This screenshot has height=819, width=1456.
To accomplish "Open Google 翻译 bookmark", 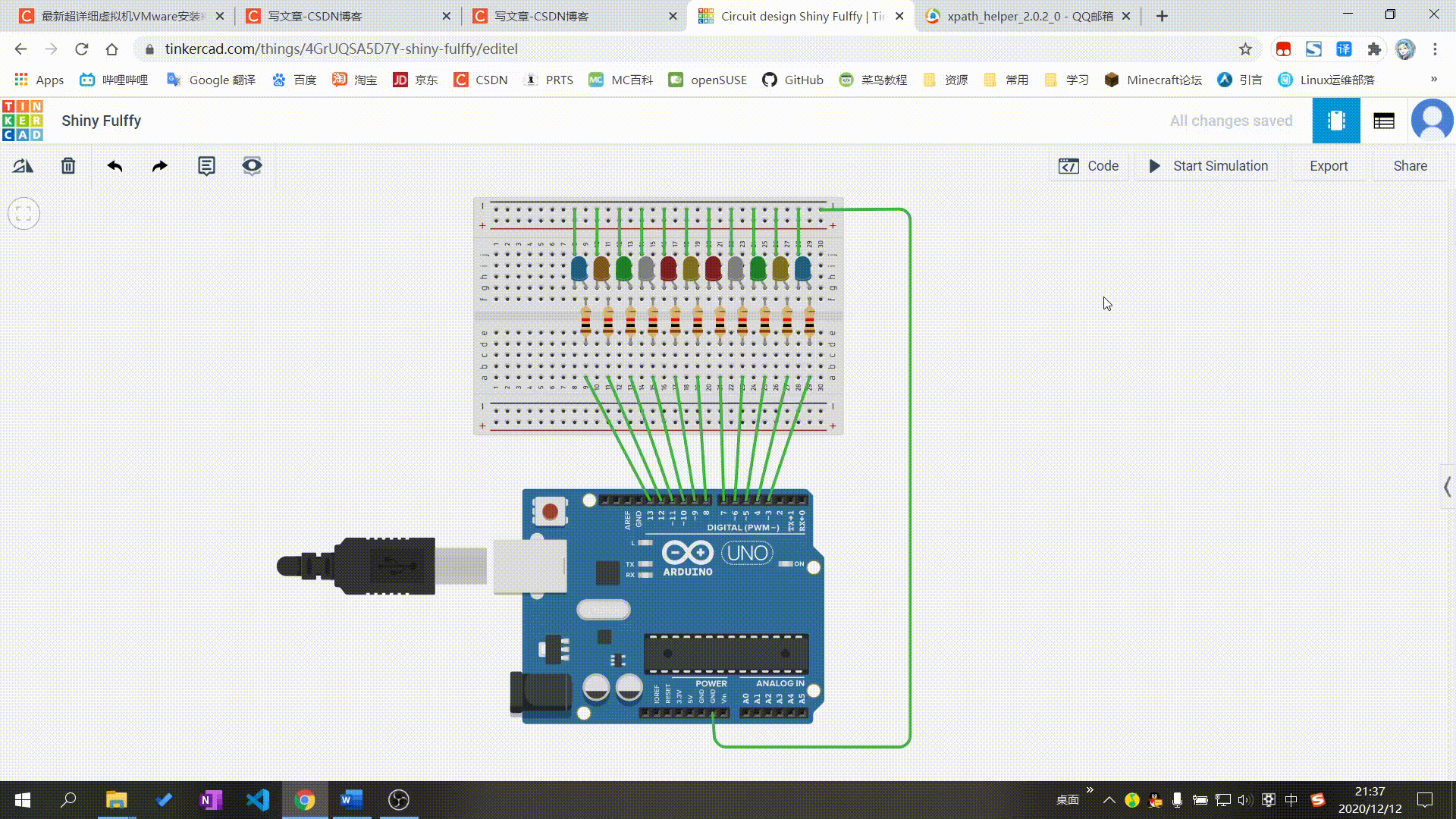I will tap(211, 80).
